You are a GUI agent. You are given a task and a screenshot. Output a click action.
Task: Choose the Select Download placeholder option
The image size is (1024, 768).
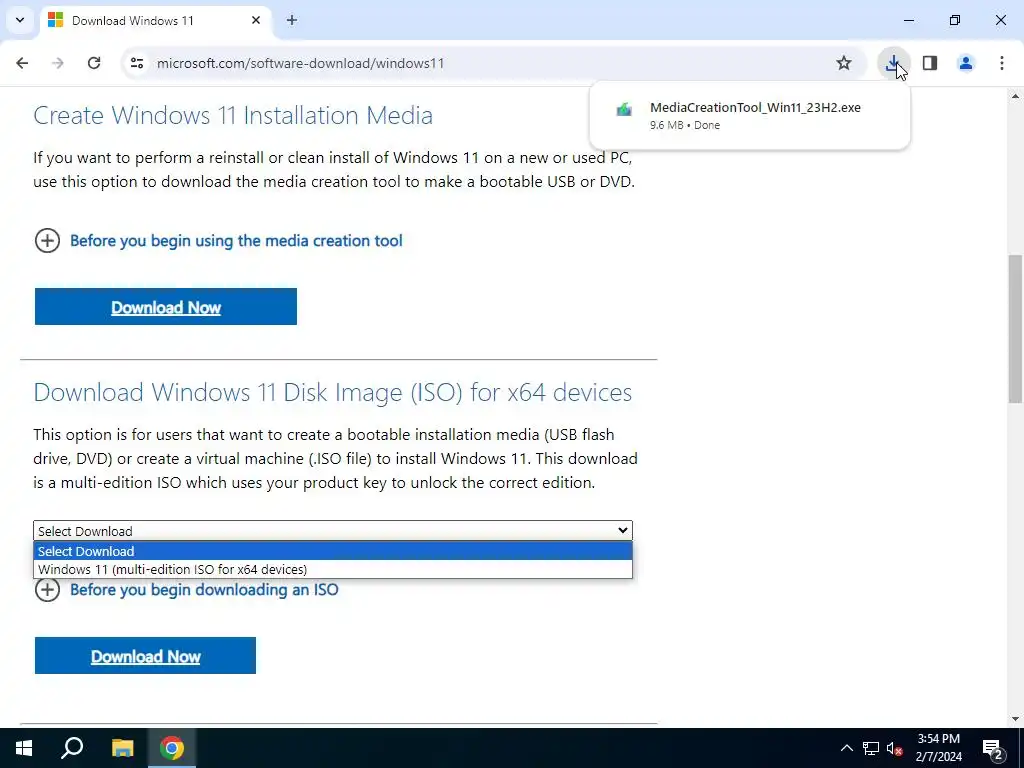pyautogui.click(x=333, y=551)
